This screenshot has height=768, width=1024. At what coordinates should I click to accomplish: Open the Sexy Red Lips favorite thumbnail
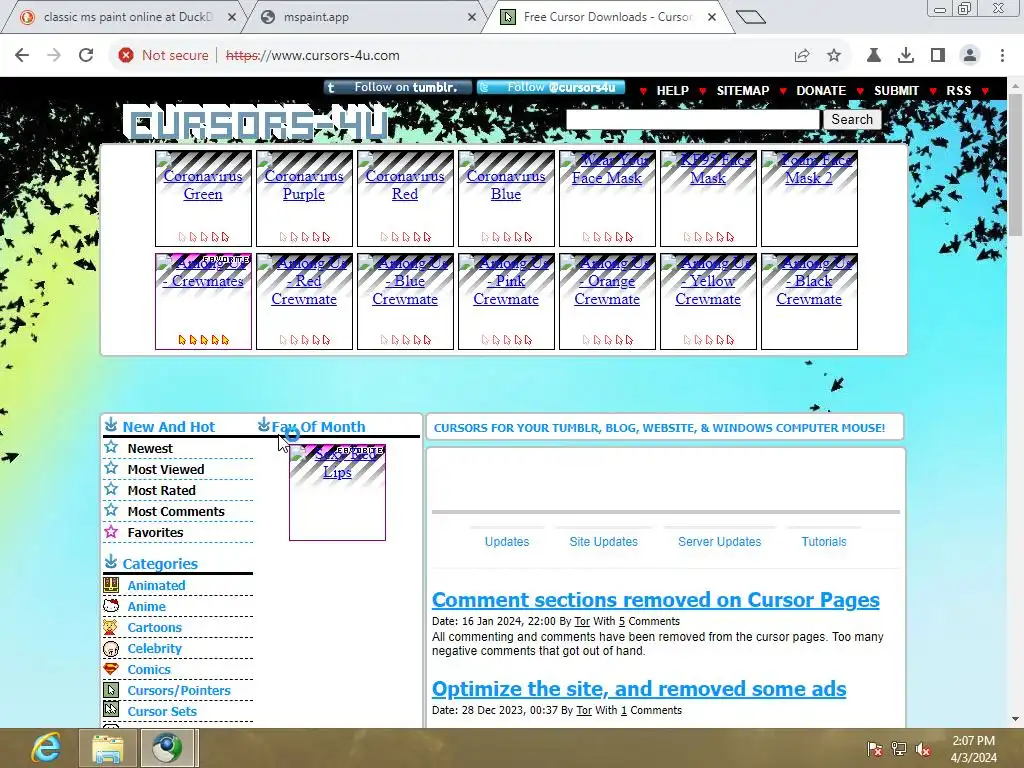pyautogui.click(x=337, y=492)
